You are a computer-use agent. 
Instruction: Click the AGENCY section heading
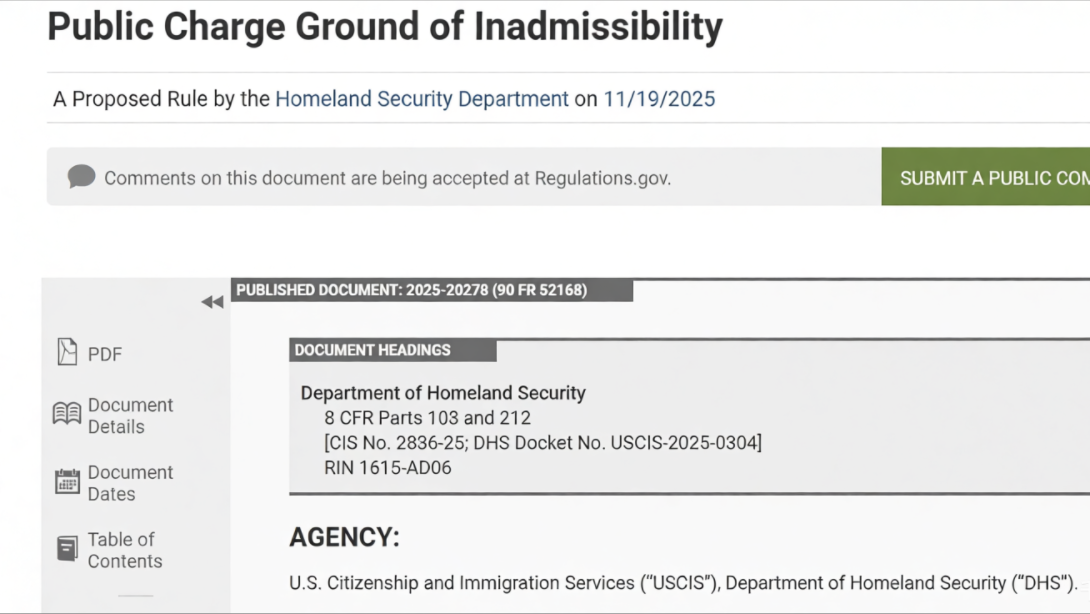pos(344,538)
